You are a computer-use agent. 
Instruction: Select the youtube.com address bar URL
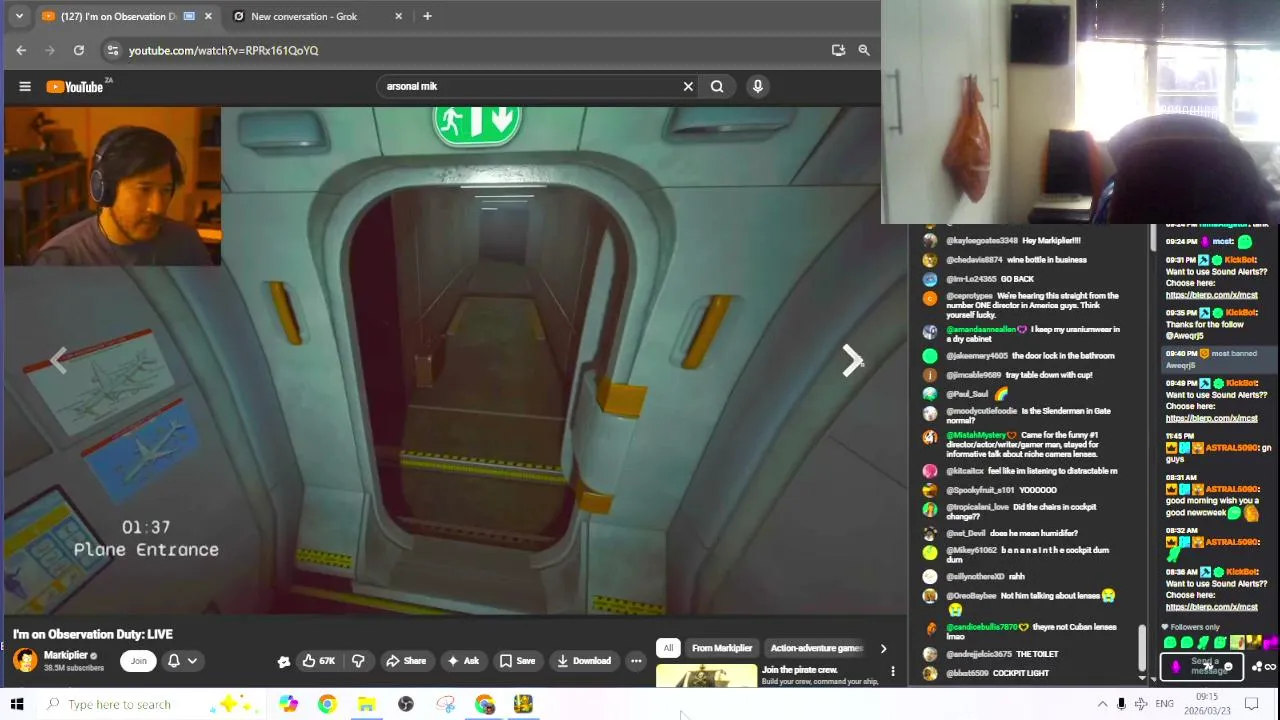tap(223, 50)
